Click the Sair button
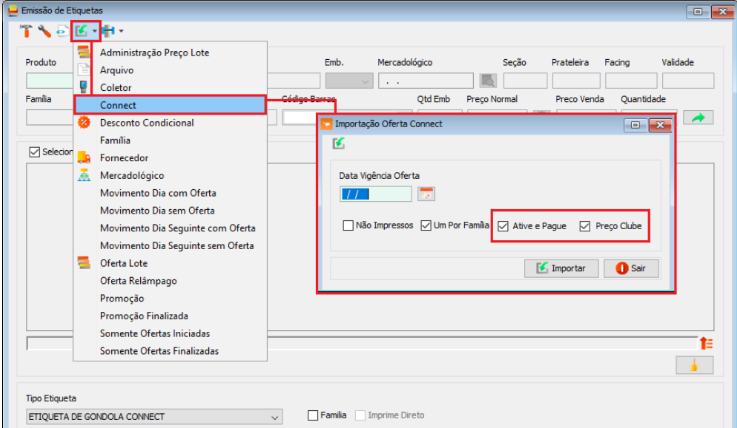Image resolution: width=737 pixels, height=428 pixels. click(631, 268)
